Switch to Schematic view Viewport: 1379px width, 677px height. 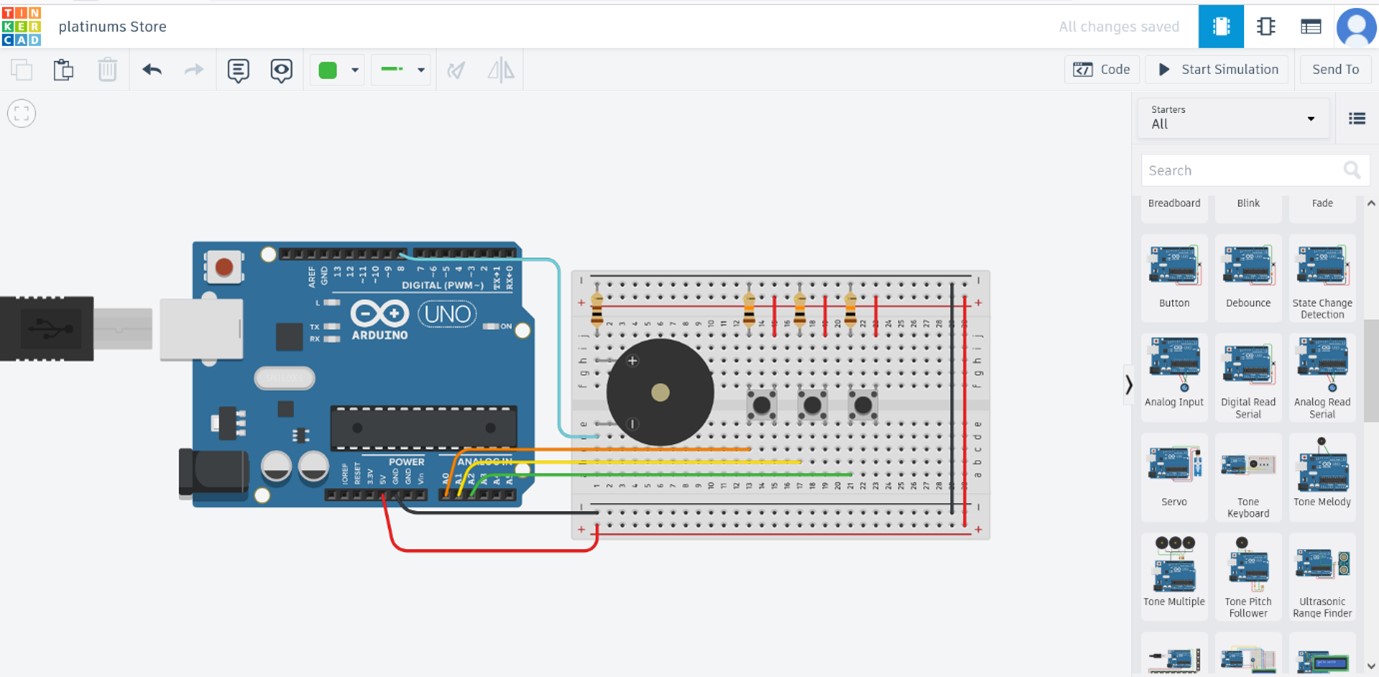(x=1266, y=27)
